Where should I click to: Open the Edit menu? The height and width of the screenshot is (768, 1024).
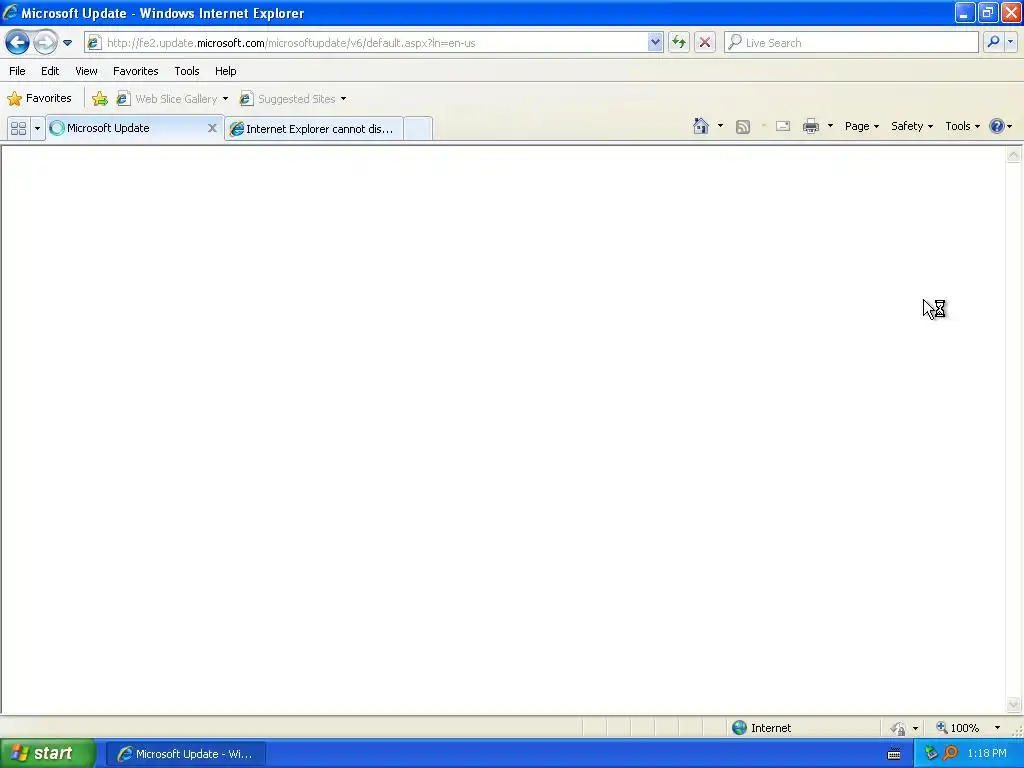point(50,71)
